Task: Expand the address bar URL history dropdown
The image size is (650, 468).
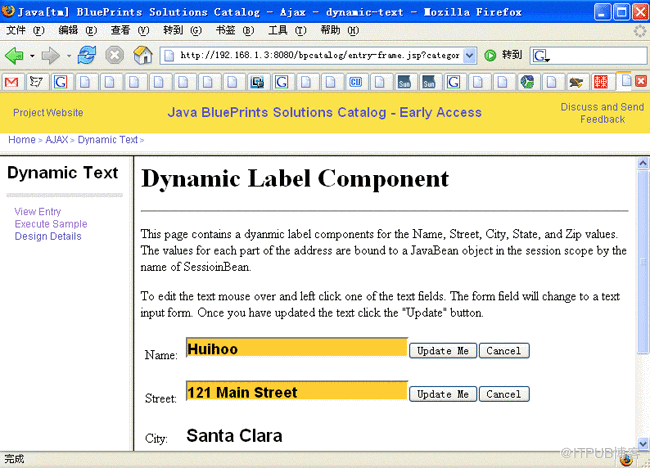Action: [469, 56]
